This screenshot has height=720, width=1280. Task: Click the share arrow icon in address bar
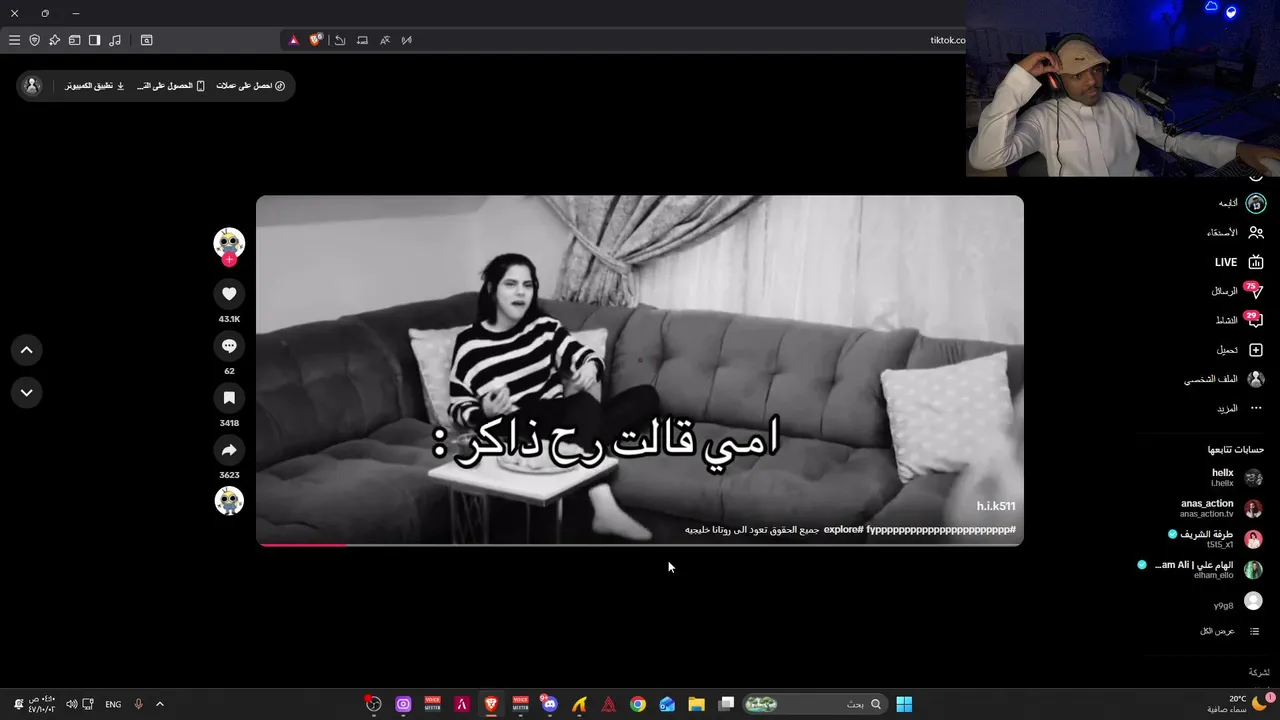pos(340,40)
